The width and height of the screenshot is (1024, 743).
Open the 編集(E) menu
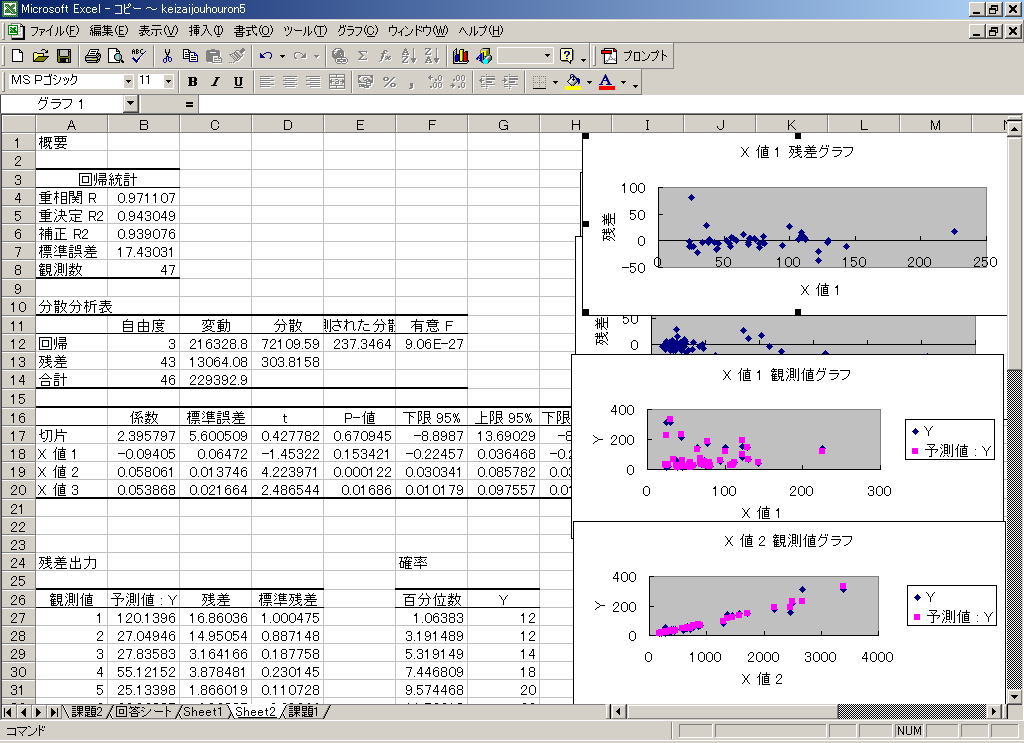(x=109, y=31)
